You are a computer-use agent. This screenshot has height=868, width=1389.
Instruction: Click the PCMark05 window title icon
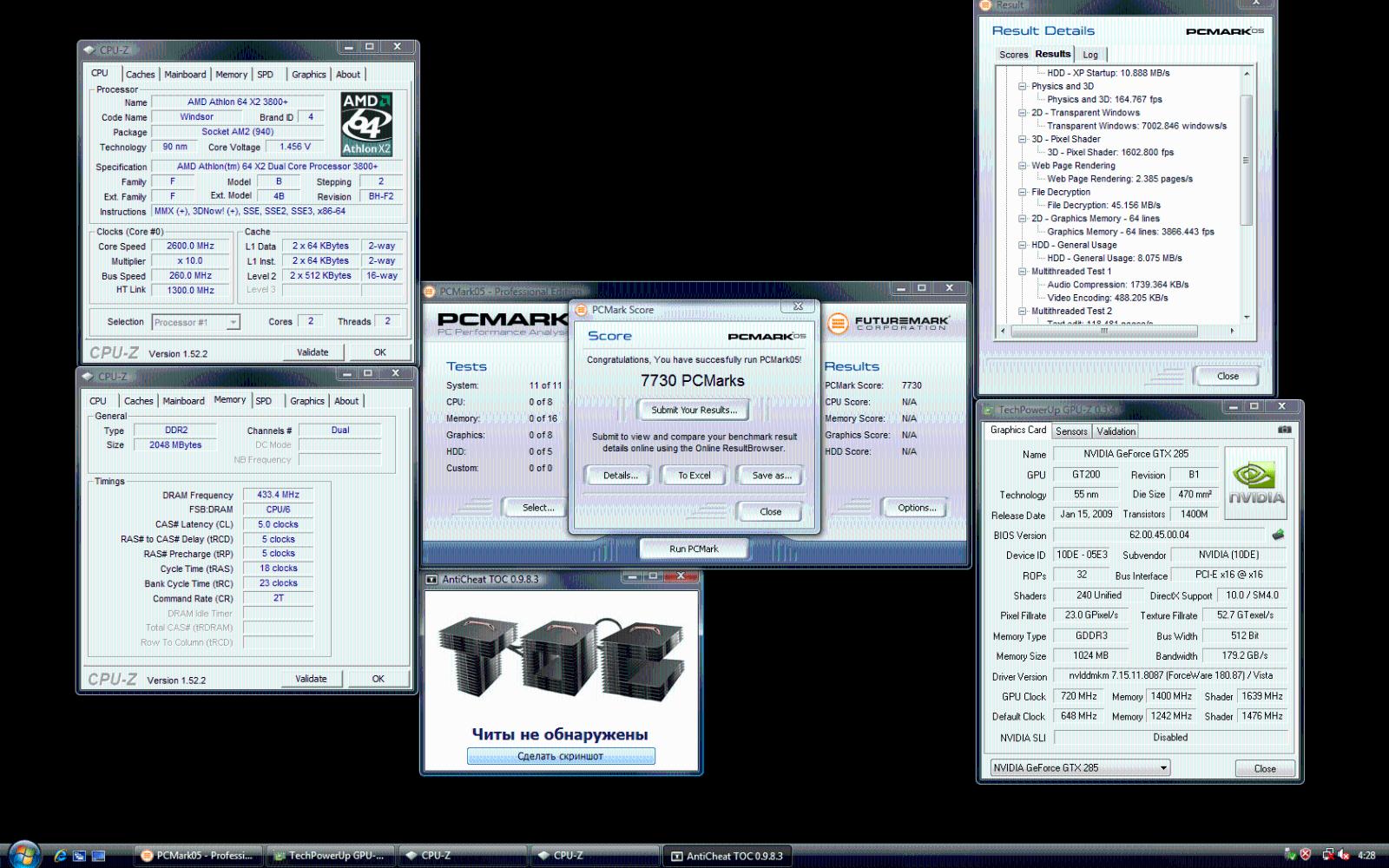point(431,292)
